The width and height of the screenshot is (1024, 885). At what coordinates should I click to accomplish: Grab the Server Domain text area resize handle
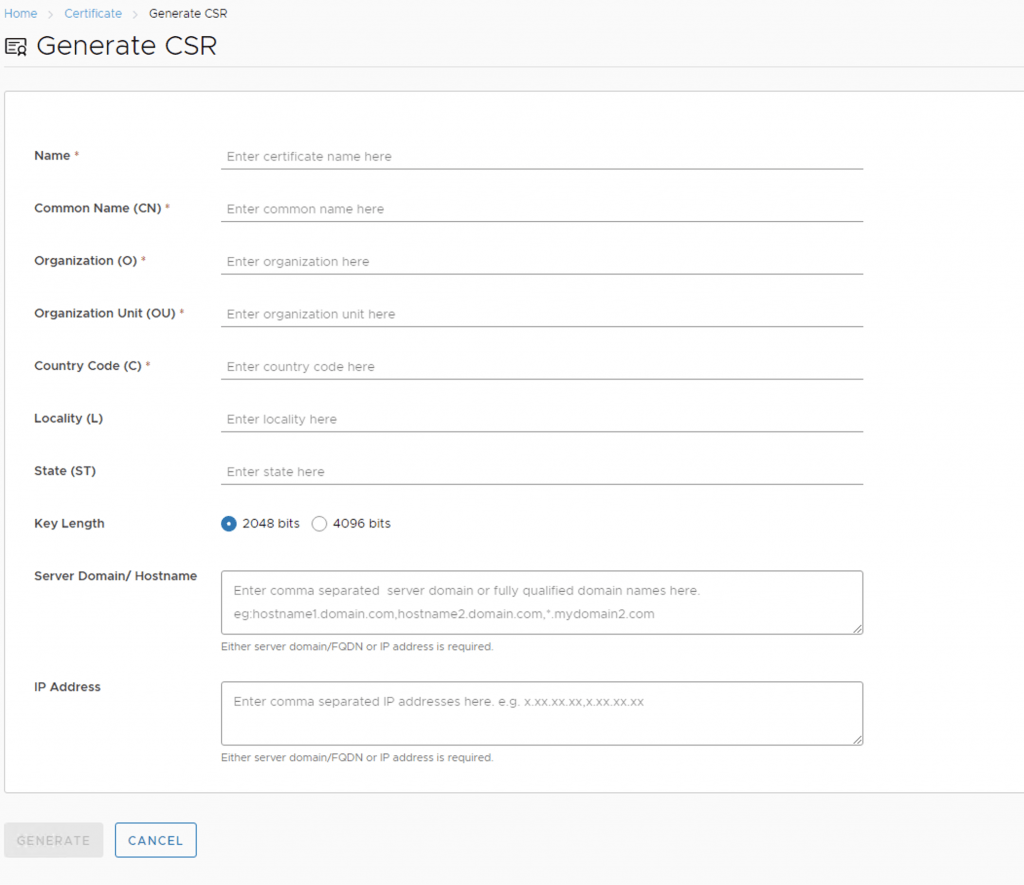click(857, 629)
